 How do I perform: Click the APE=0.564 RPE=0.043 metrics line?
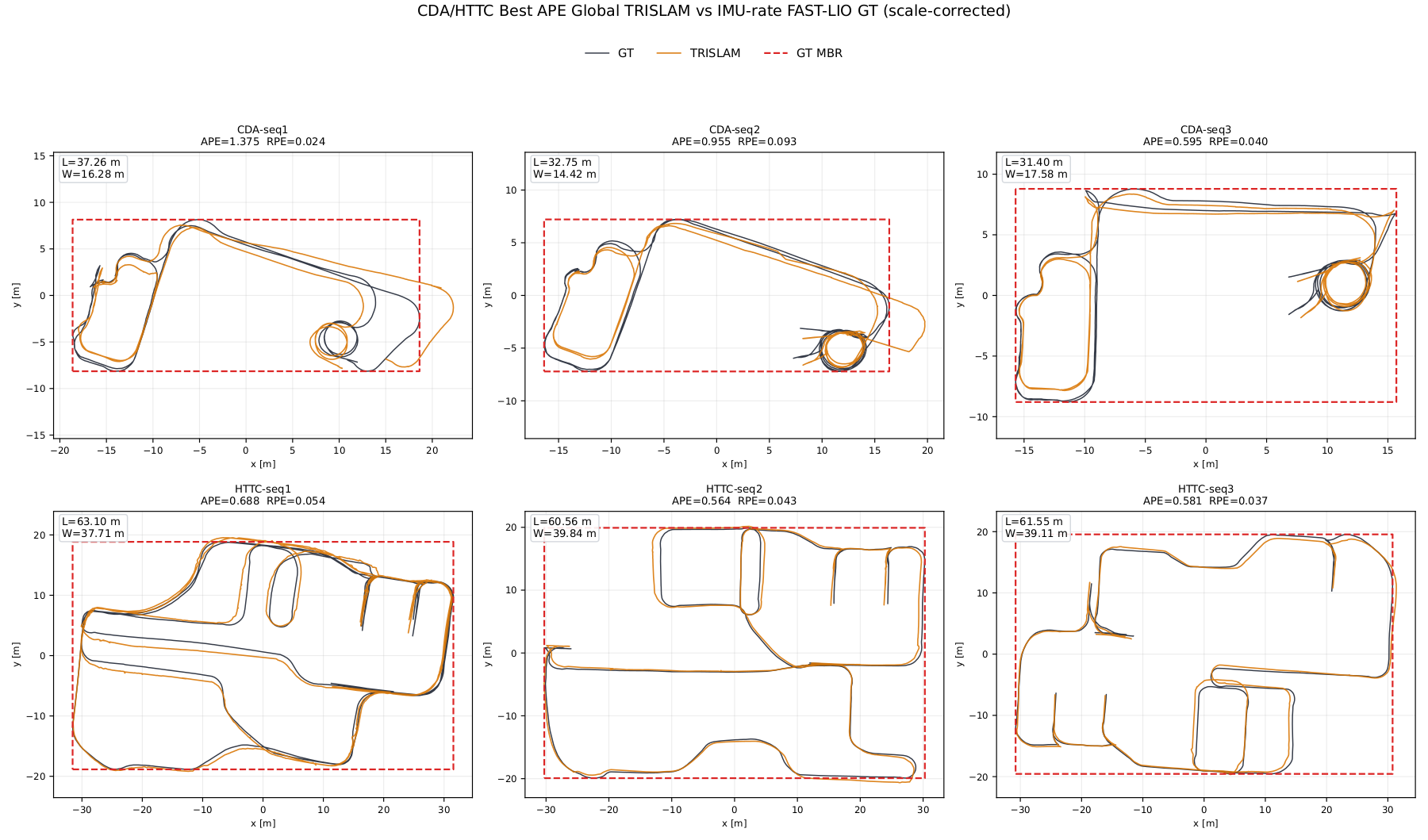point(735,501)
